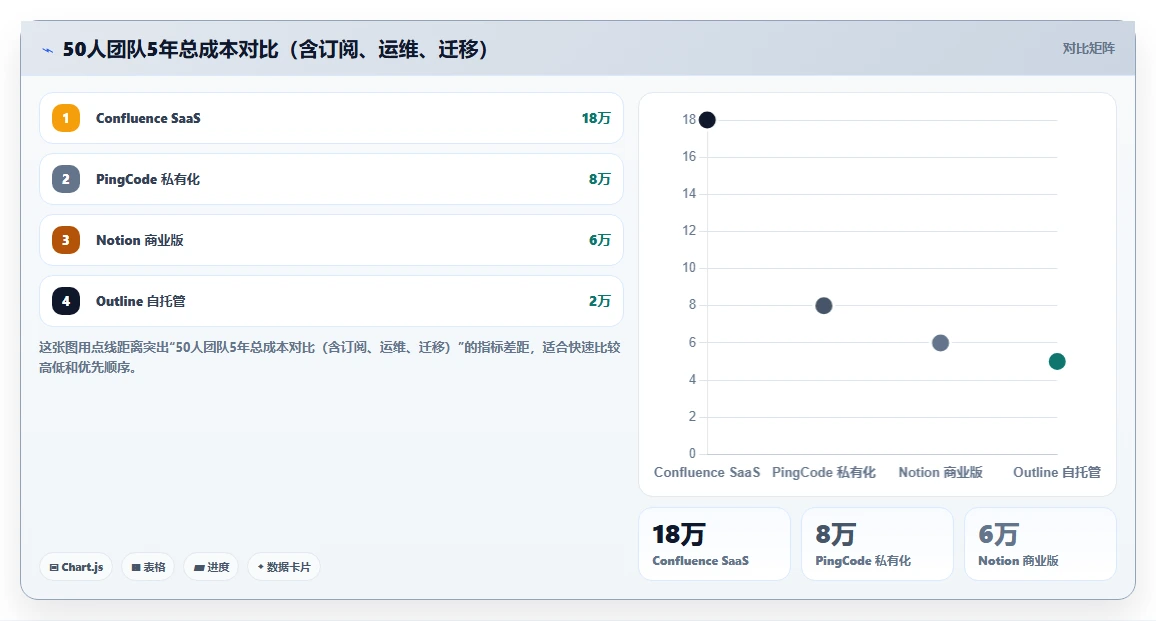This screenshot has height=621, width=1156.
Task: Click the Outline 自托管 x-axis label
Action: pos(1056,472)
